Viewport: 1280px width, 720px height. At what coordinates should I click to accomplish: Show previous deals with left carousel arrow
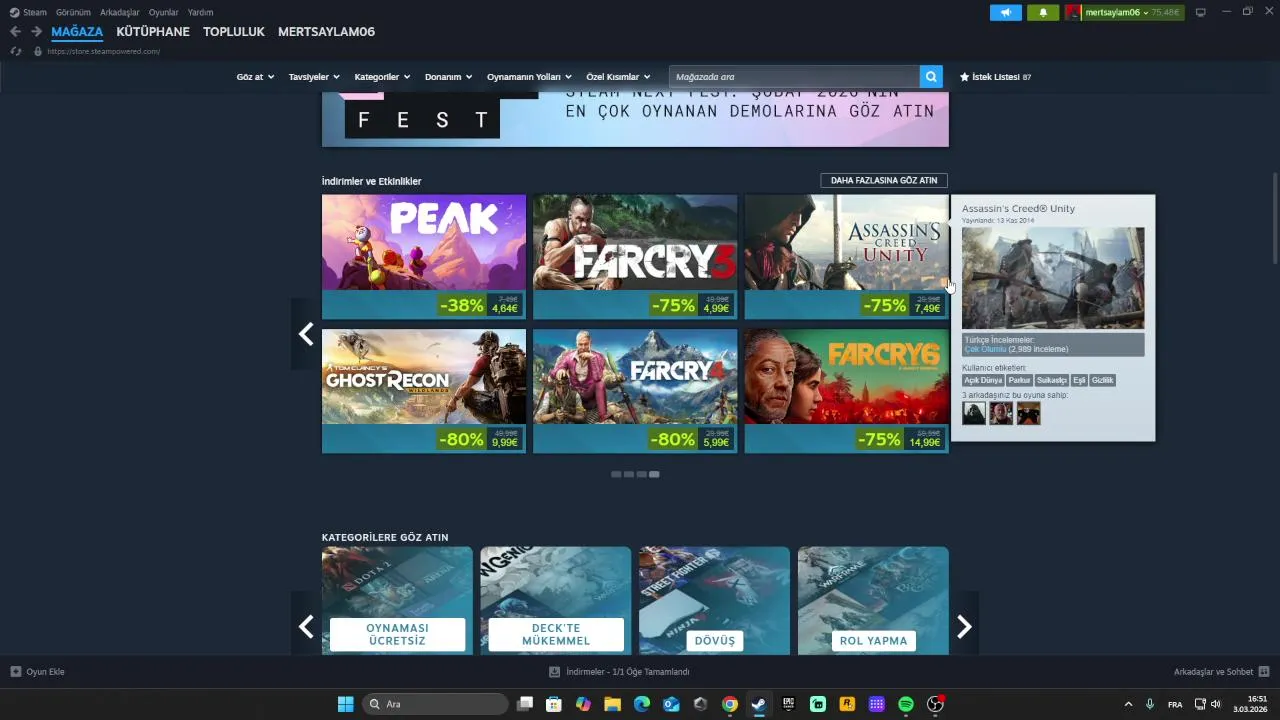pos(306,334)
